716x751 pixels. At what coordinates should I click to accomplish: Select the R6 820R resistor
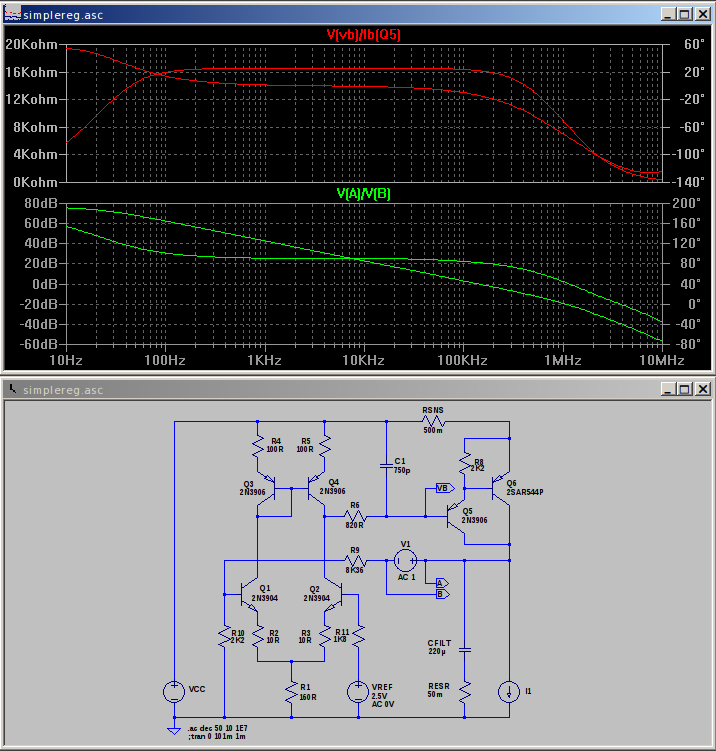coord(355,516)
